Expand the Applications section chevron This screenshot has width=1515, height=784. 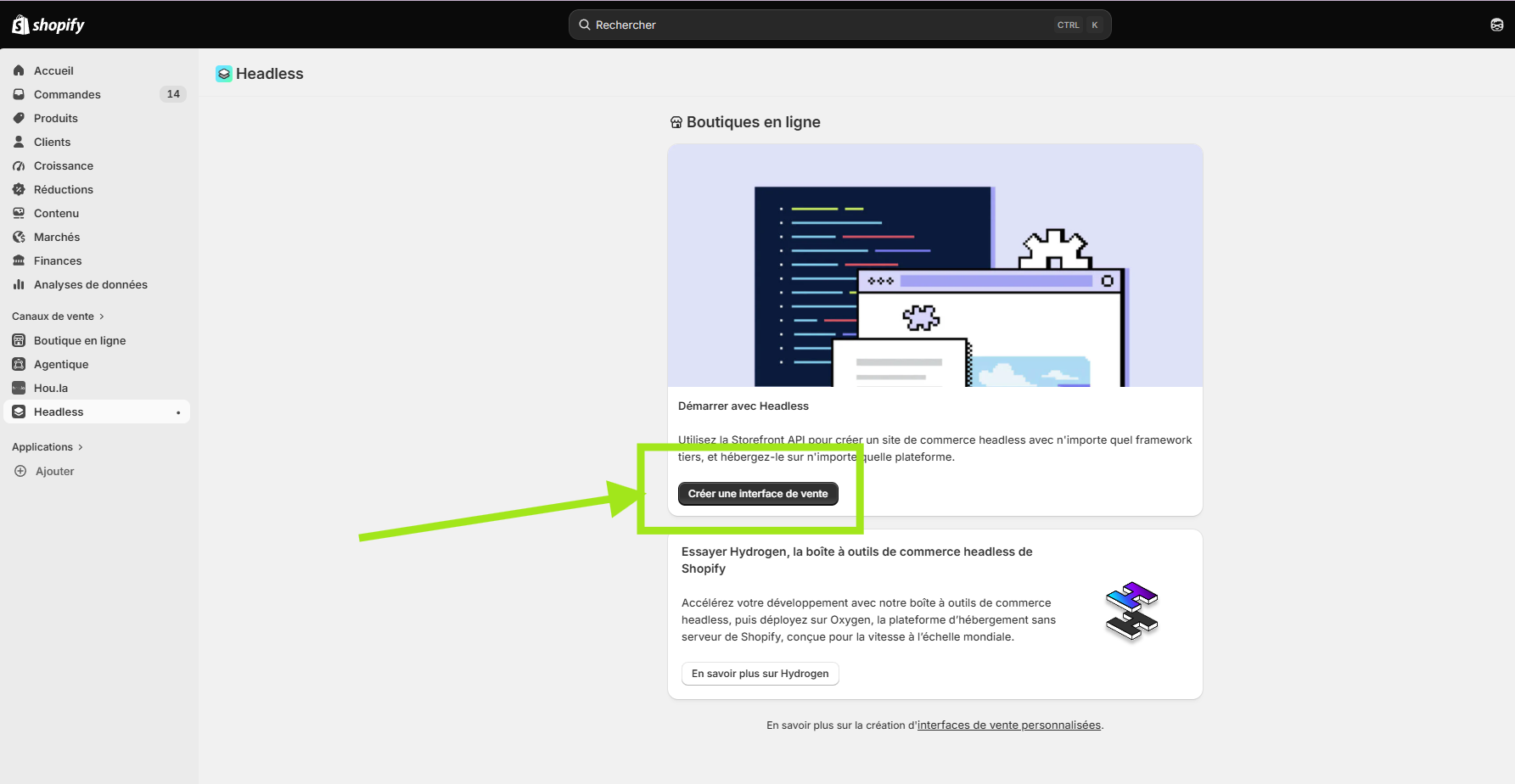pyautogui.click(x=81, y=447)
